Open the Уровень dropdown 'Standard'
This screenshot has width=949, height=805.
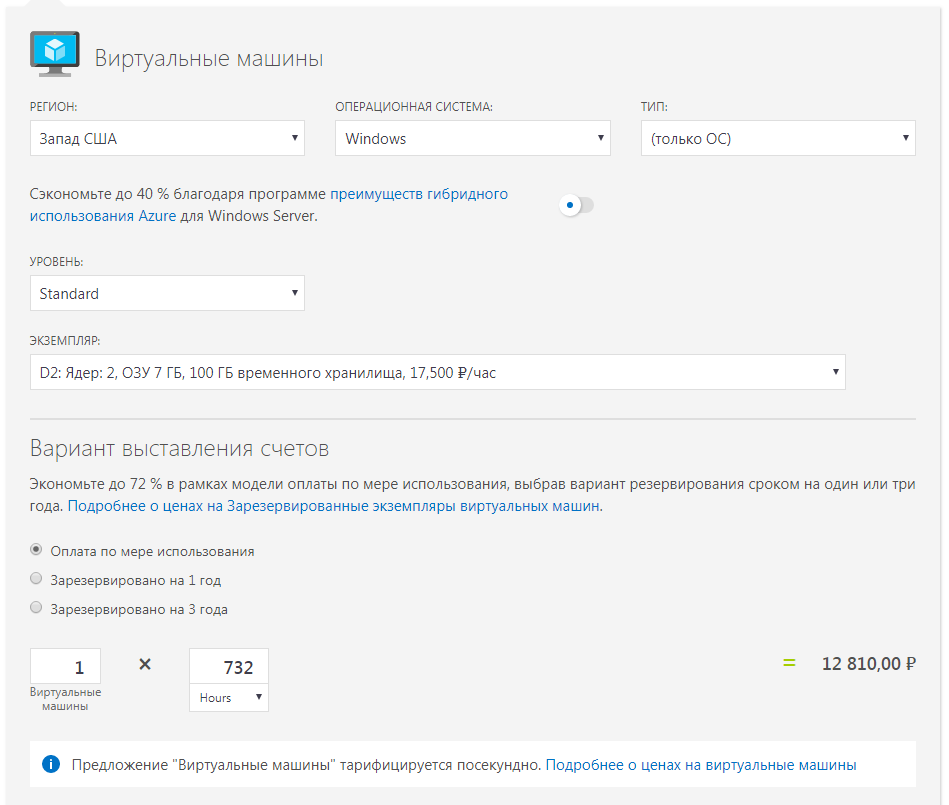pos(167,293)
